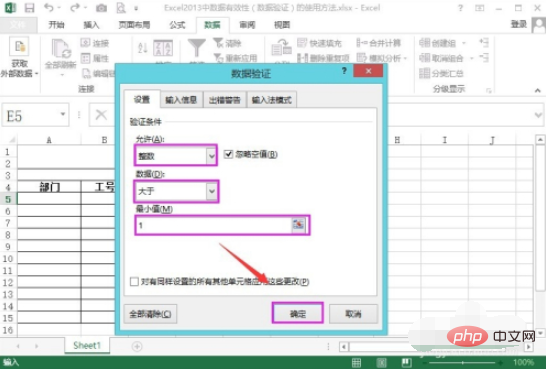Click the 分列 text-to-columns icon
The width and height of the screenshot is (546, 369).
(x=282, y=47)
